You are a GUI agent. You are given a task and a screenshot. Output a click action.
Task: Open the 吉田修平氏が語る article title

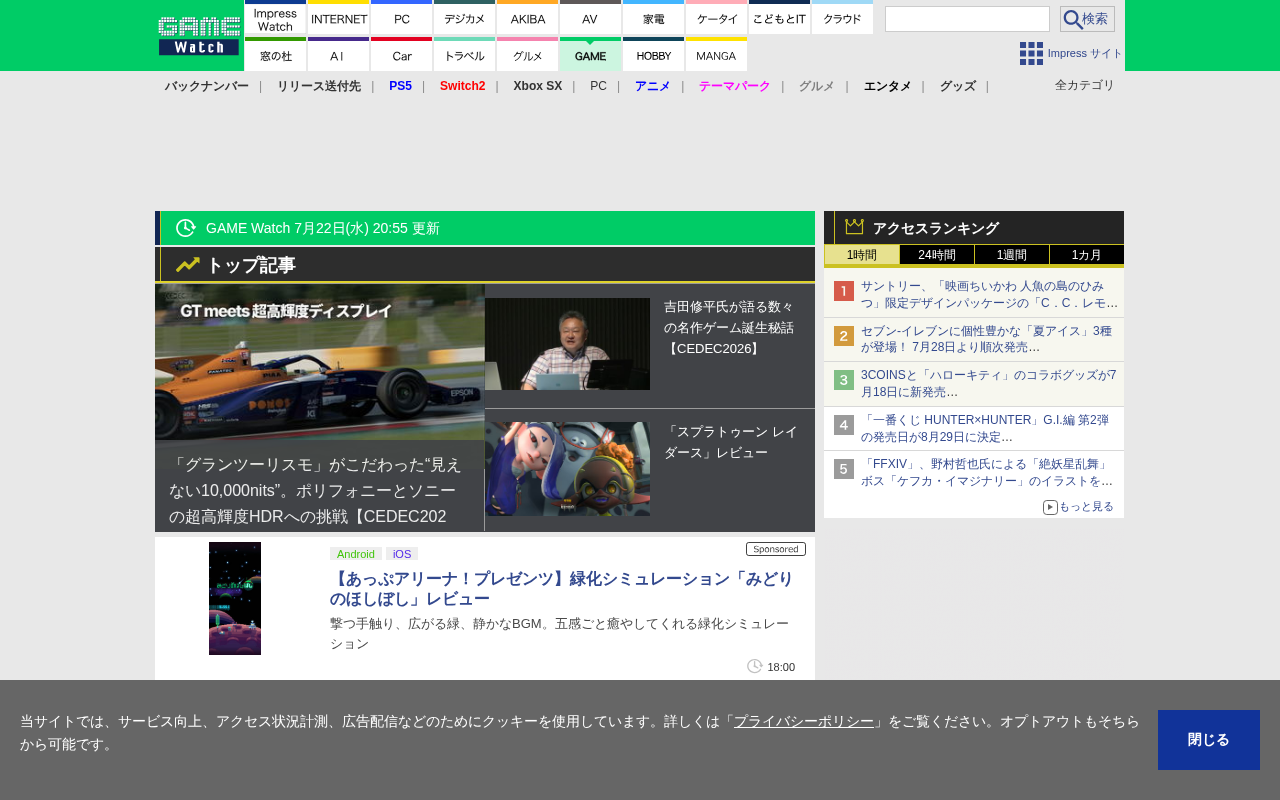(x=731, y=328)
